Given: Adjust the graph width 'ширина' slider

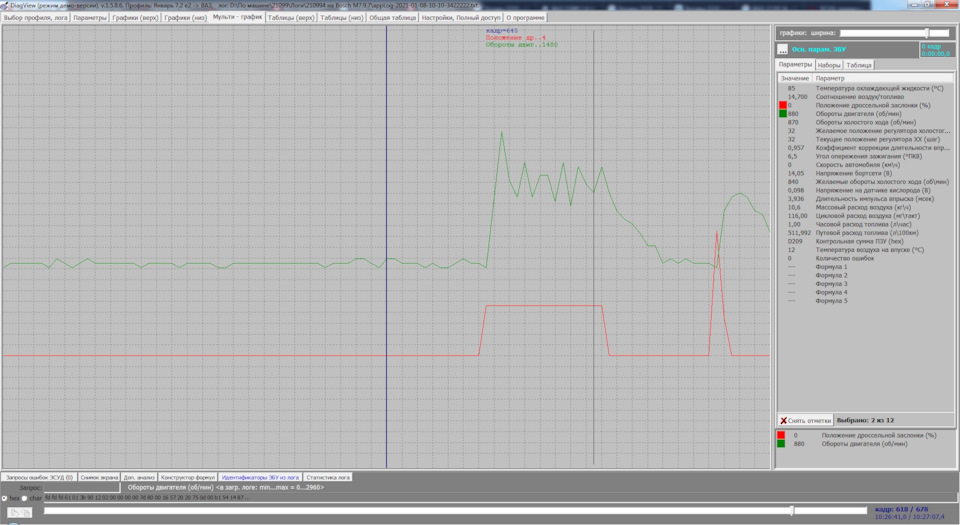Looking at the screenshot, I should click(894, 33).
